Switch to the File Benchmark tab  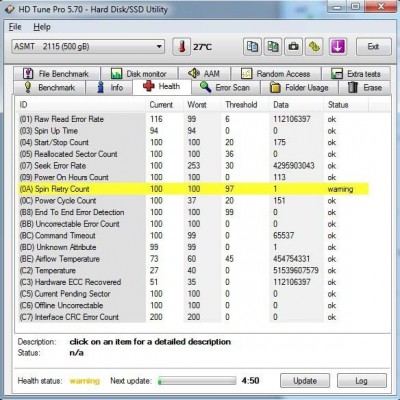click(56, 73)
